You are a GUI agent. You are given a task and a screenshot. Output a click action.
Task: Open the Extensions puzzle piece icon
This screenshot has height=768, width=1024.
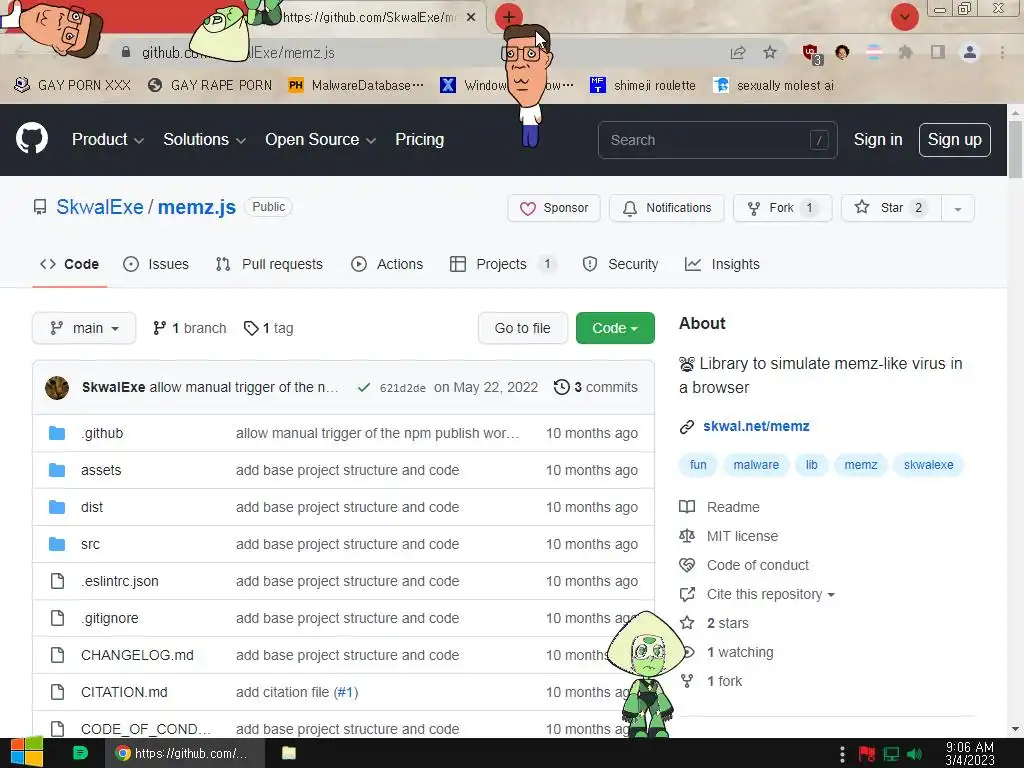pyautogui.click(x=905, y=53)
